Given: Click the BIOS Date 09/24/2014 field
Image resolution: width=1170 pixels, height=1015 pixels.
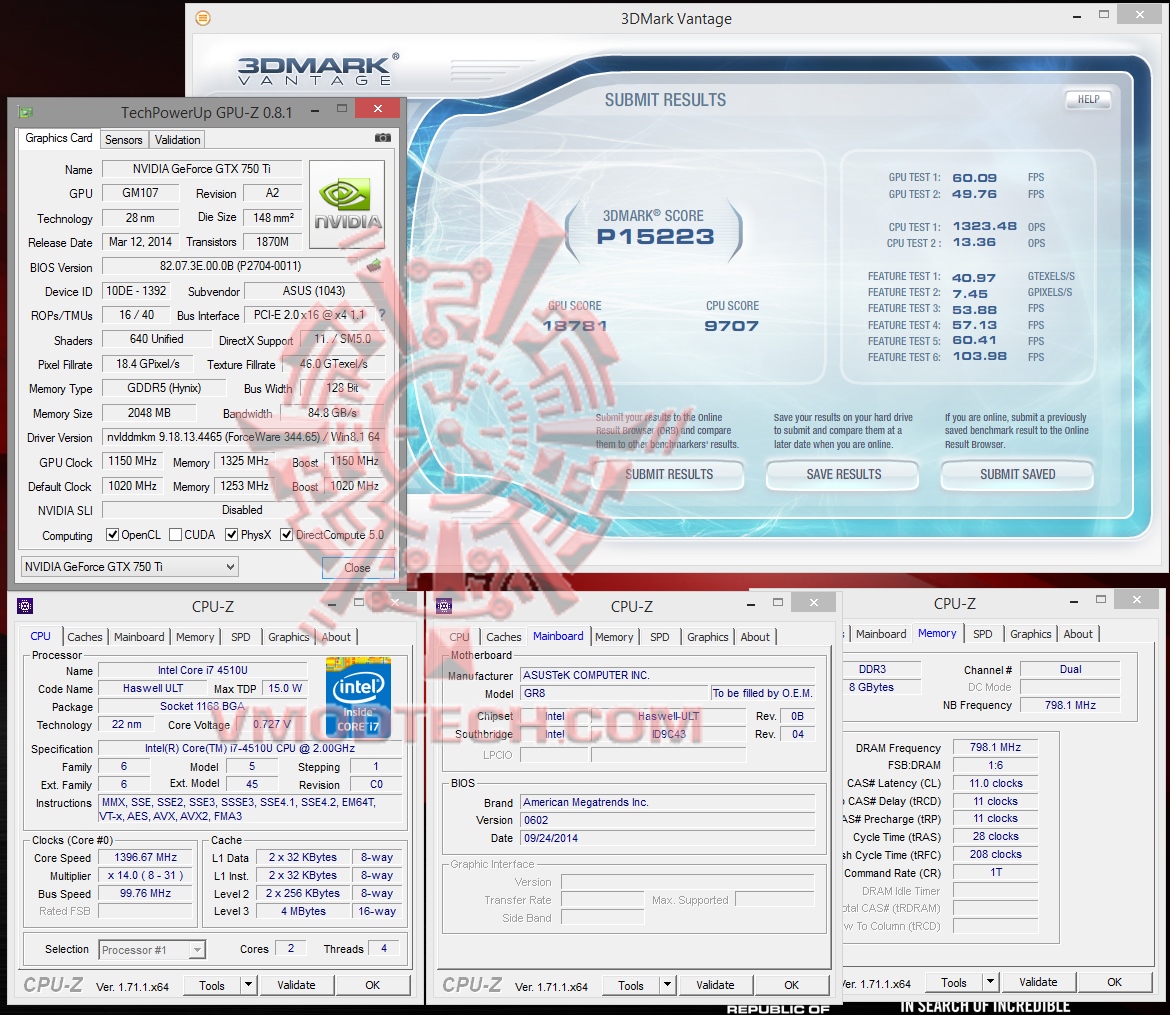Looking at the screenshot, I should coord(667,838).
